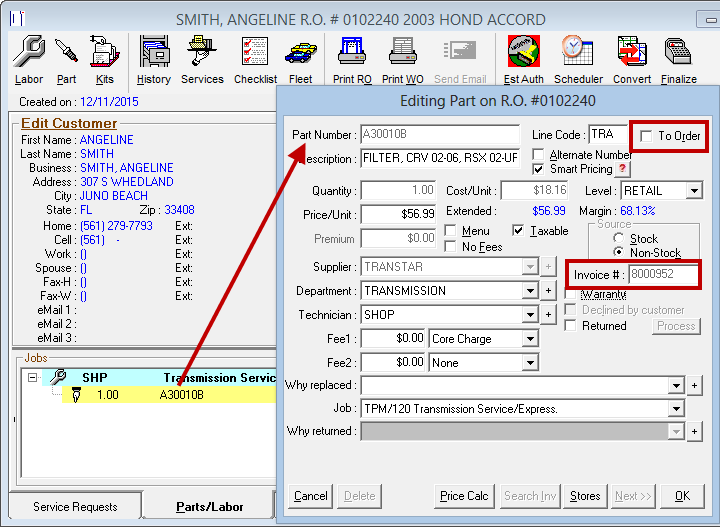
Task: Click the Finalize calculator icon
Action: coord(679,59)
